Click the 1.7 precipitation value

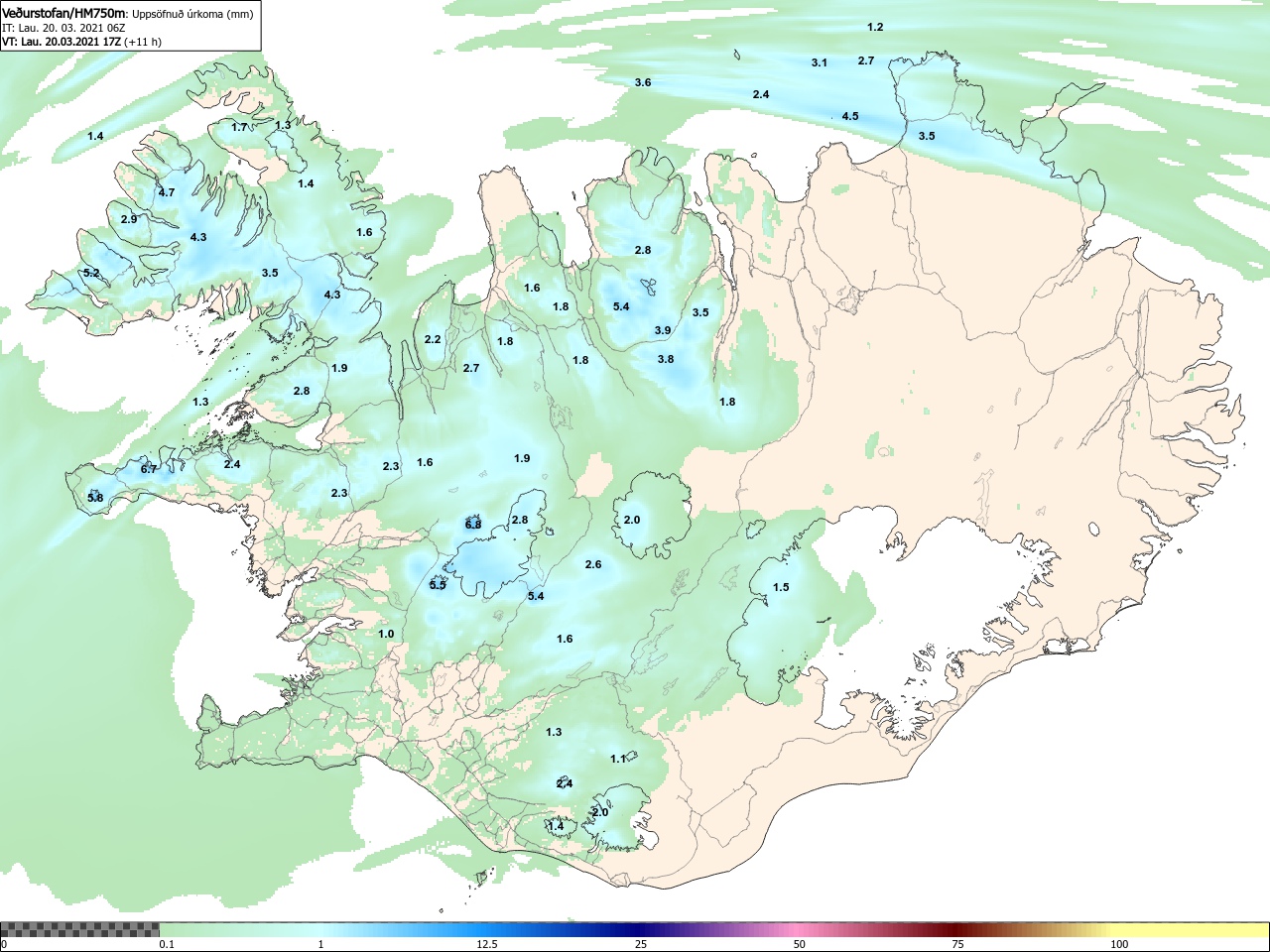click(x=239, y=127)
